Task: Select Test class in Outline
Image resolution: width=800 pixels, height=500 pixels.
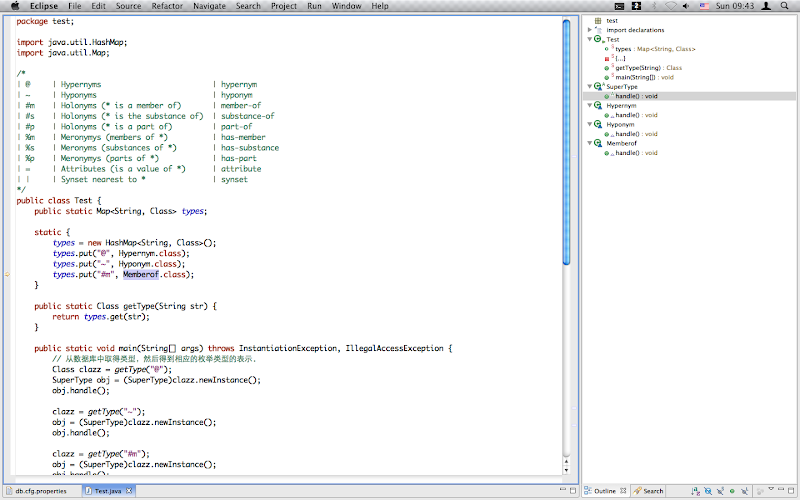Action: [x=613, y=39]
